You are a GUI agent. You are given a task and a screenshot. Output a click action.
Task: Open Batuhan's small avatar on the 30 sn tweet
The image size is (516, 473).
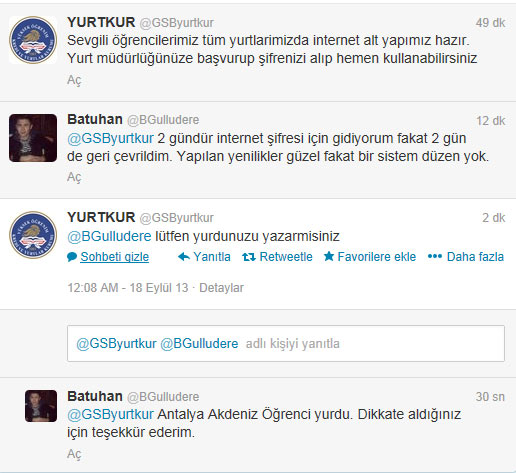(x=41, y=406)
